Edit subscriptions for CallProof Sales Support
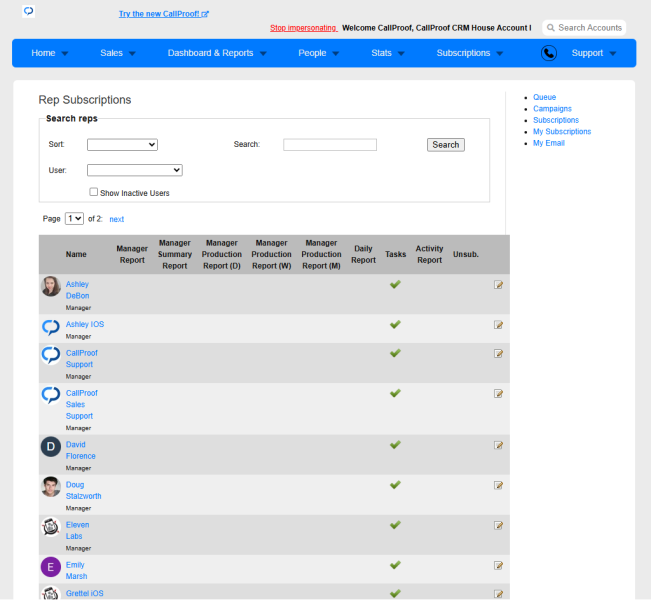This screenshot has height=600, width=651. [498, 394]
